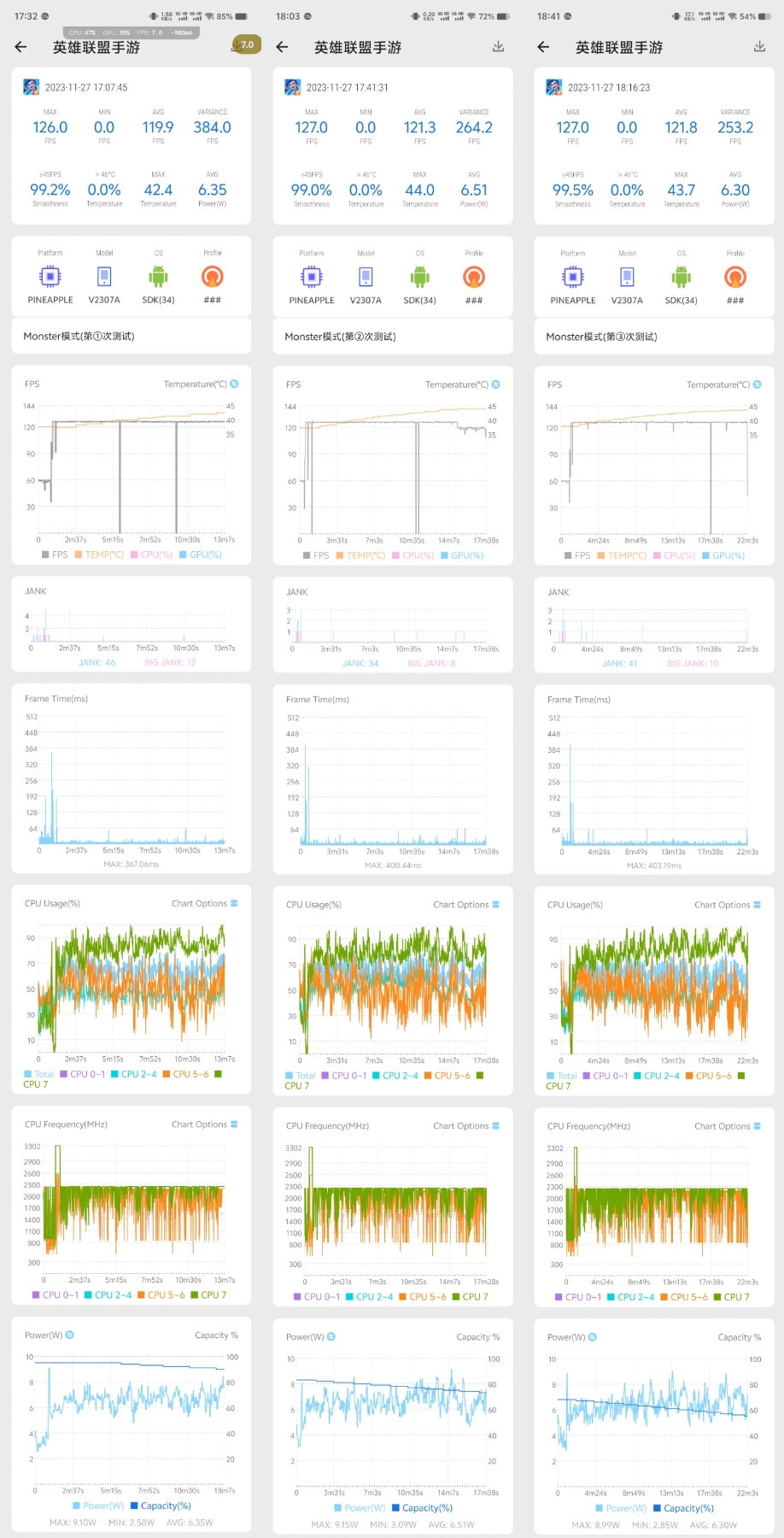This screenshot has height=1538, width=784.
Task: Return using back arrow on 18:16:23 report
Action: (x=544, y=47)
